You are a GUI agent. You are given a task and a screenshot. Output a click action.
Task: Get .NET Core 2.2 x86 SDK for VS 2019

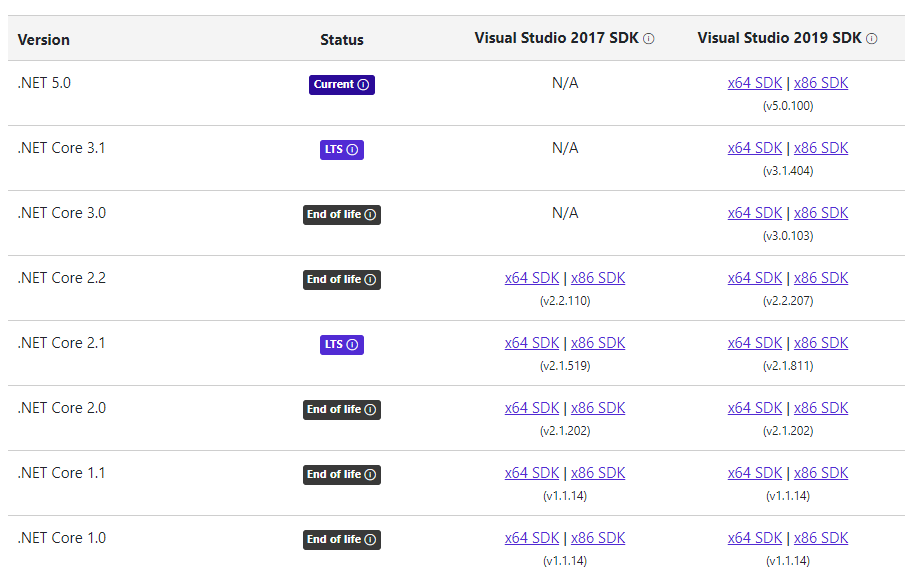click(821, 278)
